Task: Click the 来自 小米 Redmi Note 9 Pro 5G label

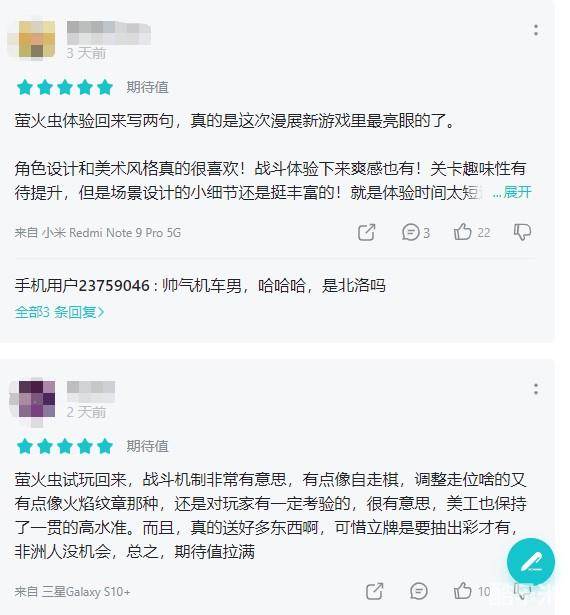Action: (98, 233)
